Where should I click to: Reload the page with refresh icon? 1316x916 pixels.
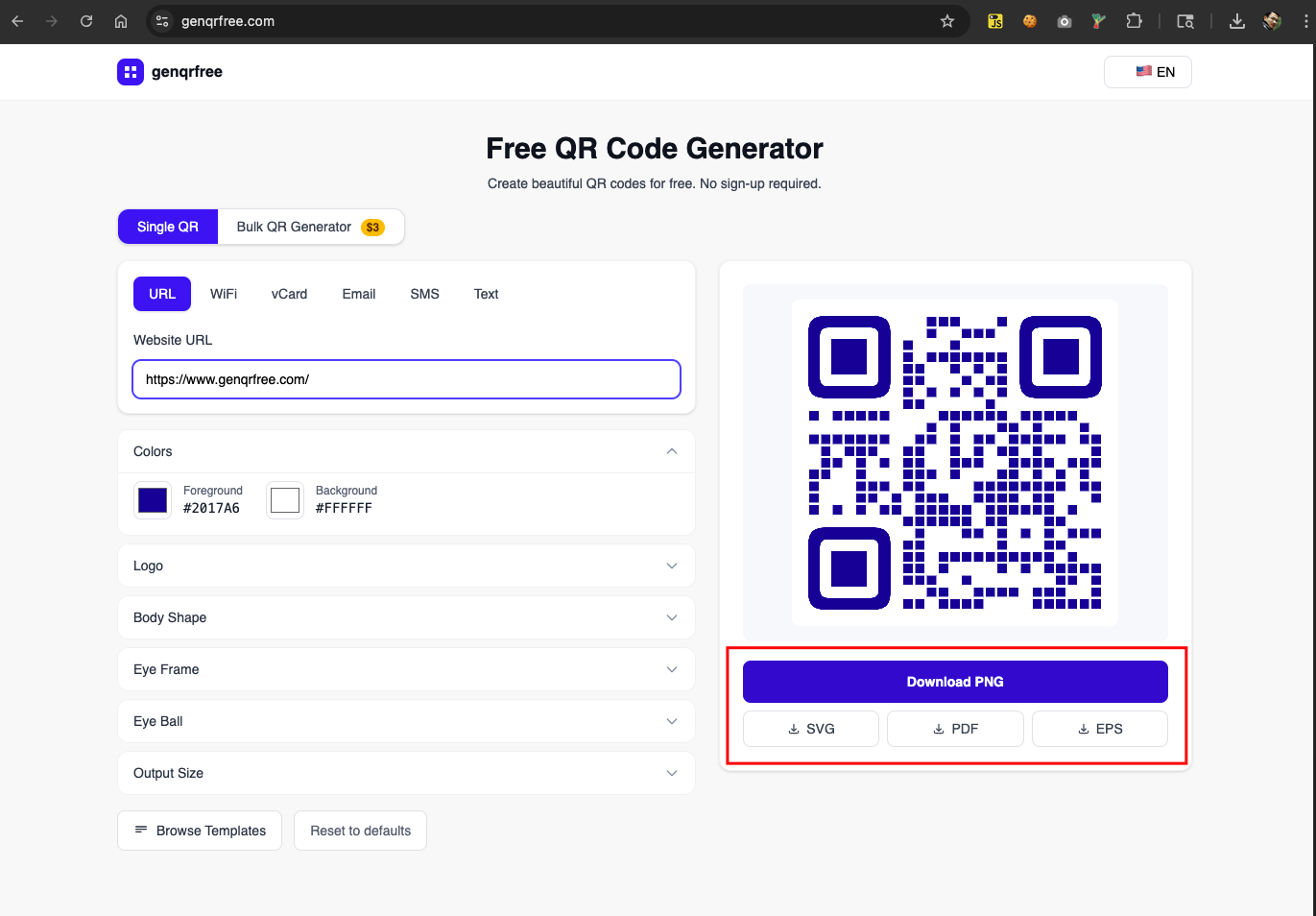pyautogui.click(x=86, y=21)
